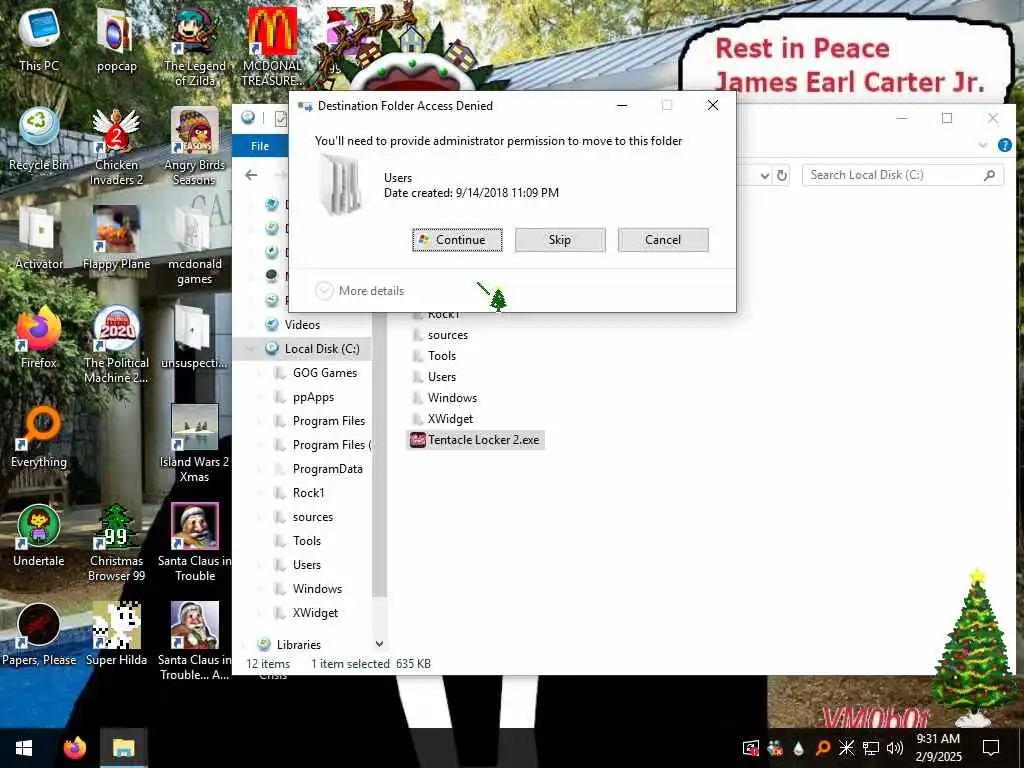Launch The Legend of Zilda shortcut
Screen dimensions: 1024x768
(x=195, y=47)
